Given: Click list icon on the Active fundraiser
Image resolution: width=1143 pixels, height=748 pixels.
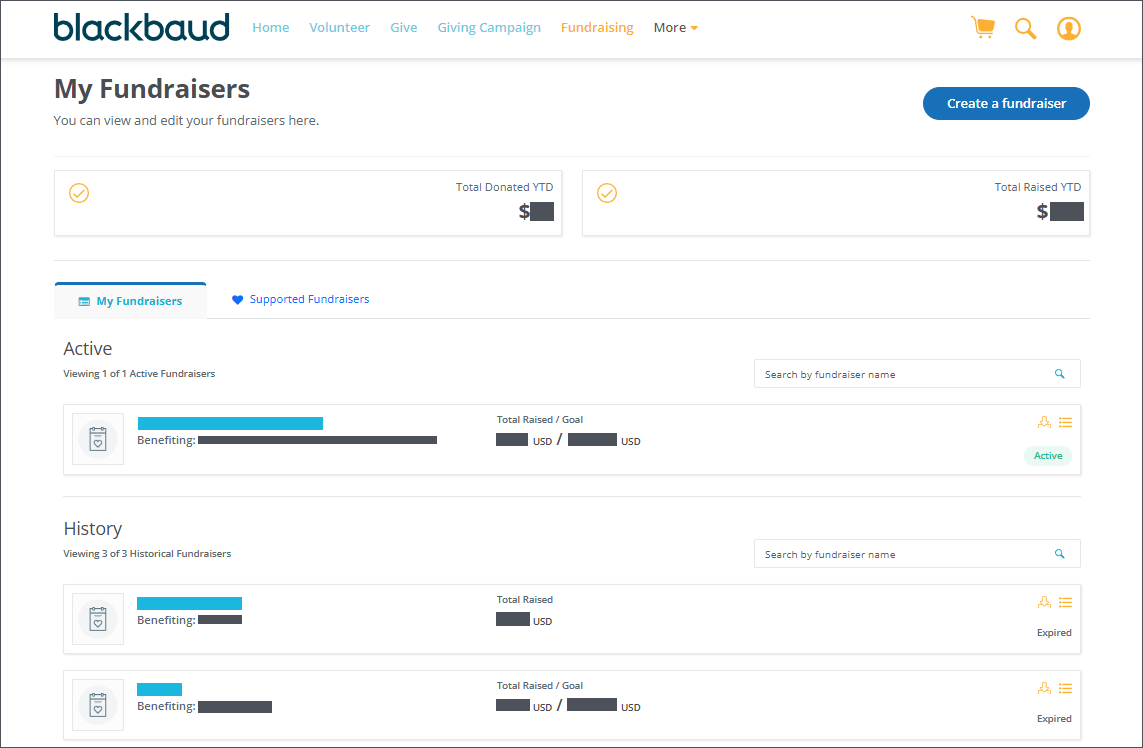Looking at the screenshot, I should pyautogui.click(x=1065, y=422).
